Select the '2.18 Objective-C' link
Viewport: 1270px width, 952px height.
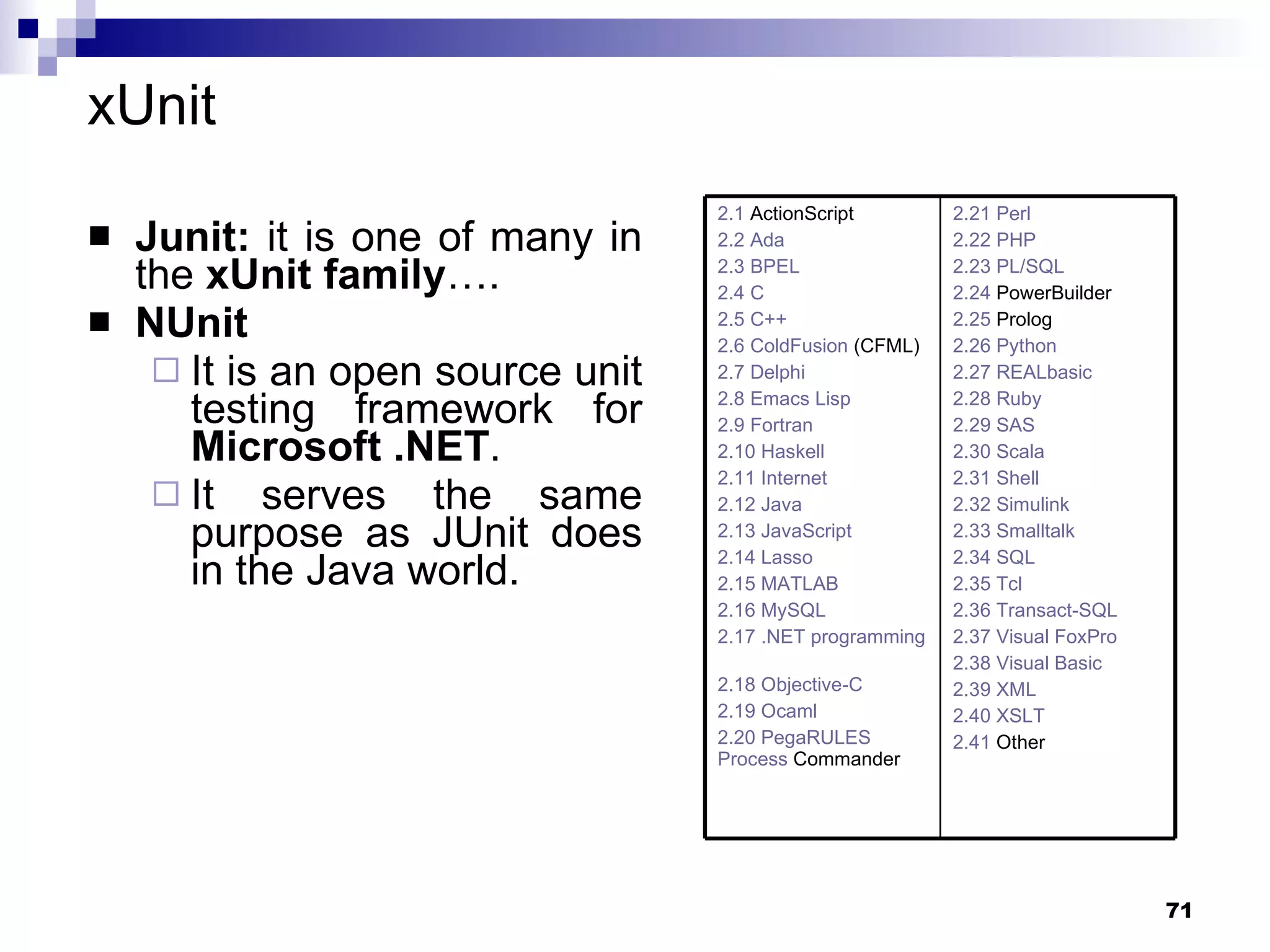coord(789,685)
